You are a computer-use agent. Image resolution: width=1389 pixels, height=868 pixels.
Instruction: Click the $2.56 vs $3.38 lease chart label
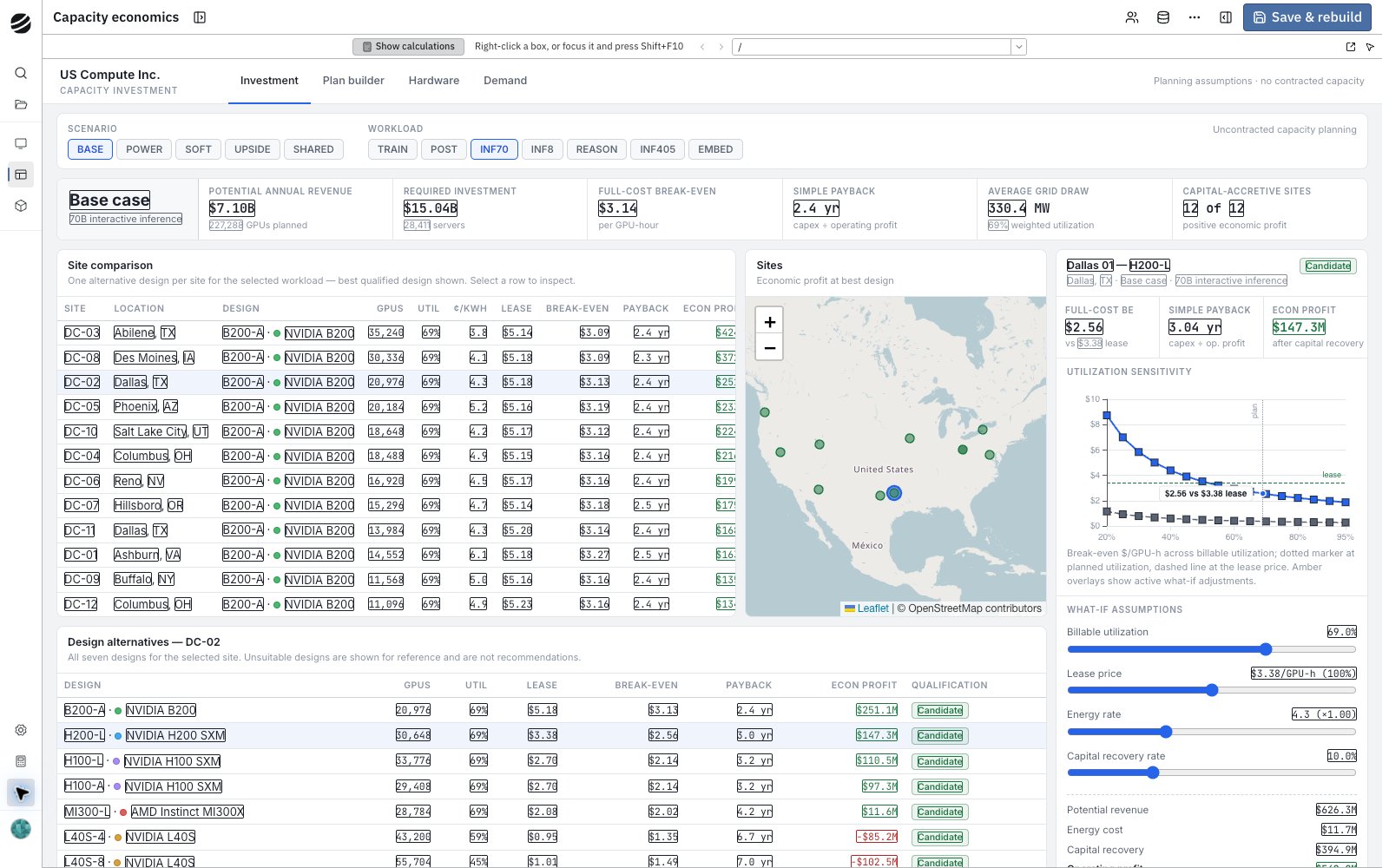pos(1206,493)
